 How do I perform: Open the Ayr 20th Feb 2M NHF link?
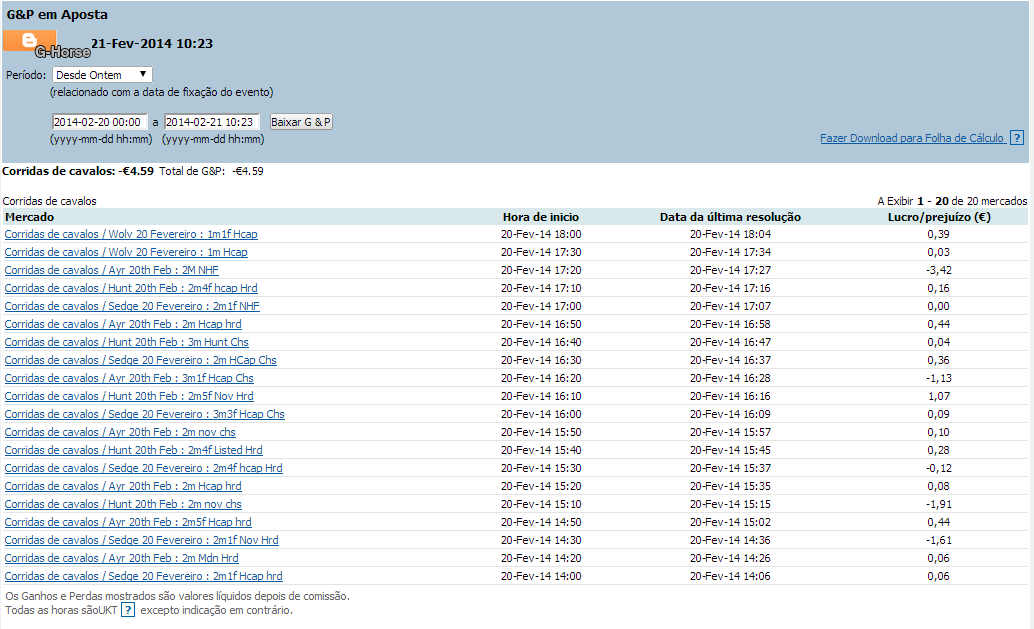point(111,270)
